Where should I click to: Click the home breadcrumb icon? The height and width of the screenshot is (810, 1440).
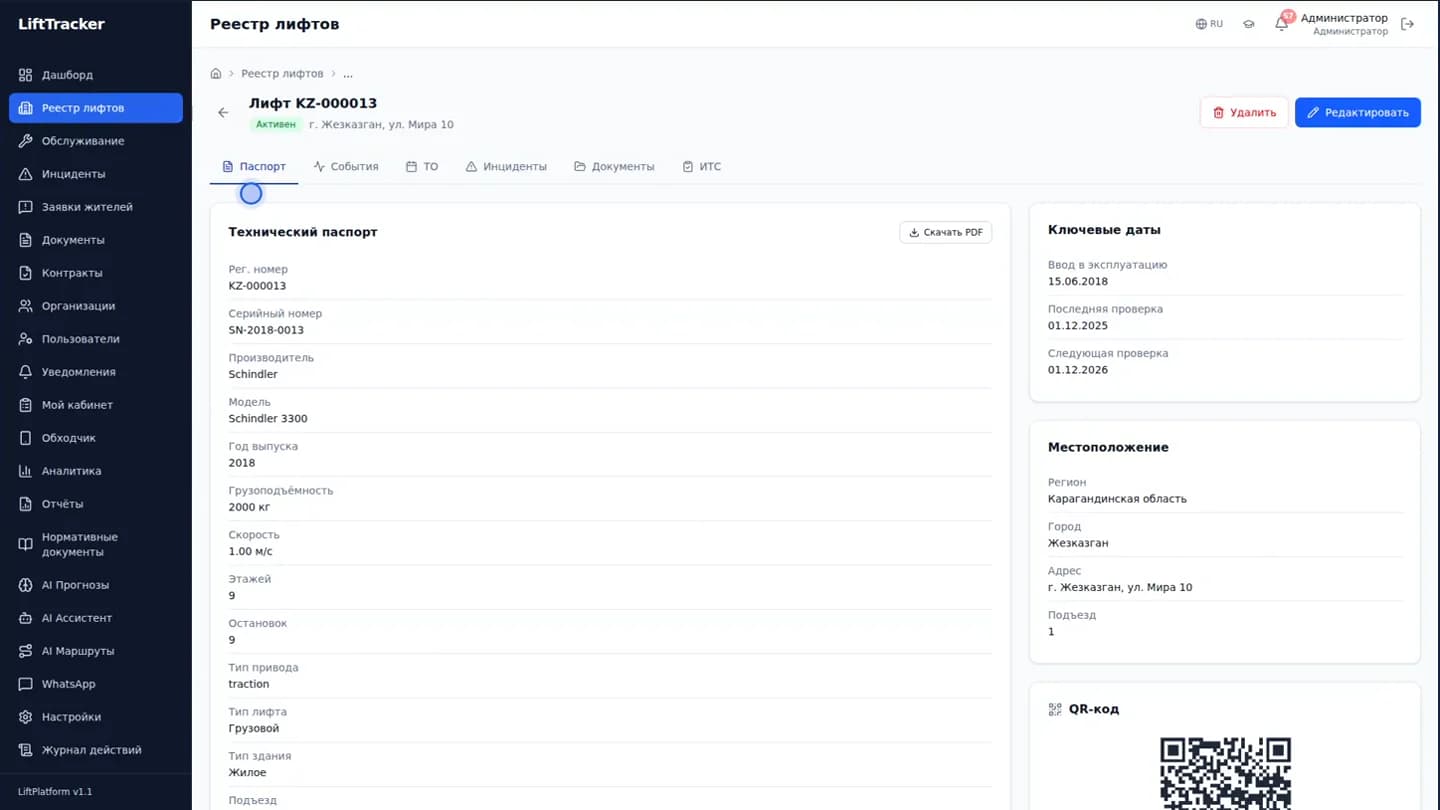pos(216,74)
